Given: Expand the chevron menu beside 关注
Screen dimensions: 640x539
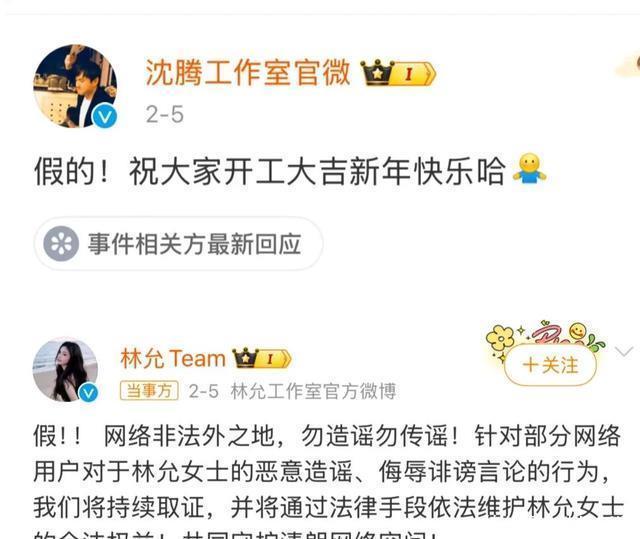Looking at the screenshot, I should (x=624, y=351).
